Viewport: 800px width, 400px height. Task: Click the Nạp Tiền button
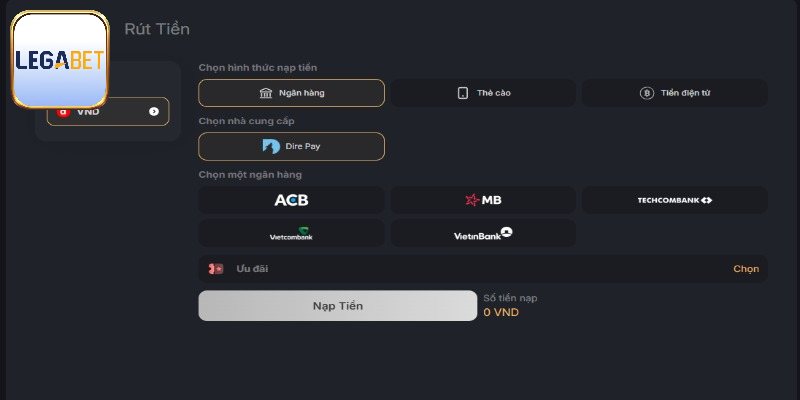coord(338,306)
